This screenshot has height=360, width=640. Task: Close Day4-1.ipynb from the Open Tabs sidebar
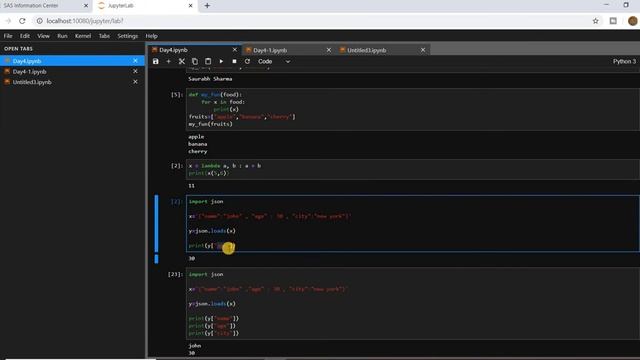click(x=135, y=71)
